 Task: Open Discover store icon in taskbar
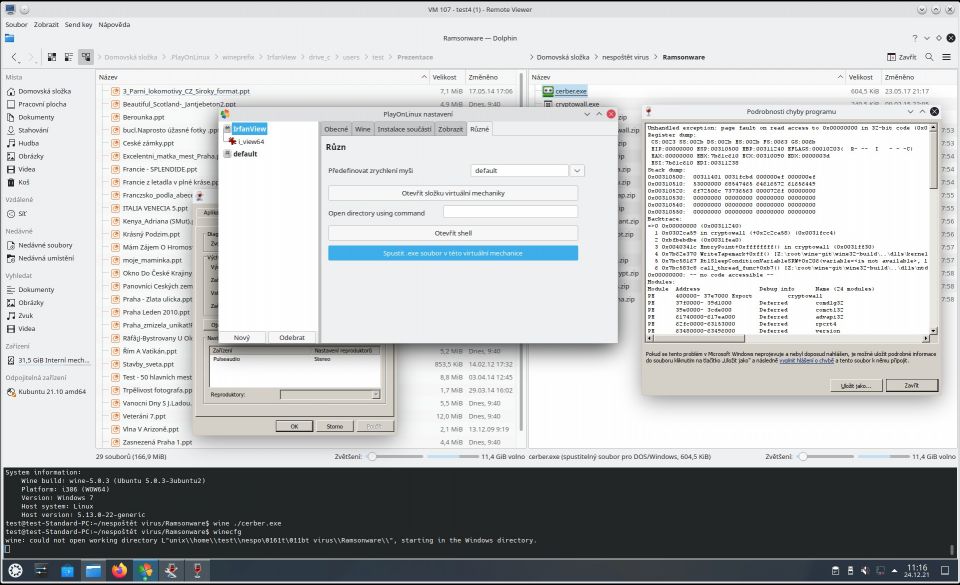click(67, 571)
